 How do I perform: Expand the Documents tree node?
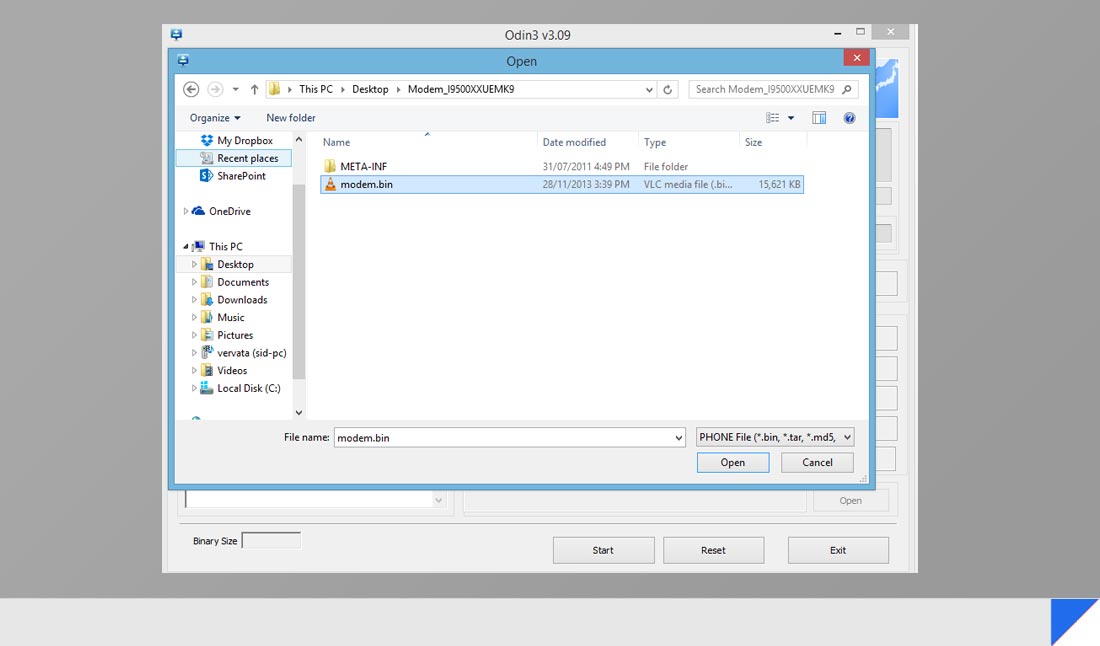pos(194,282)
